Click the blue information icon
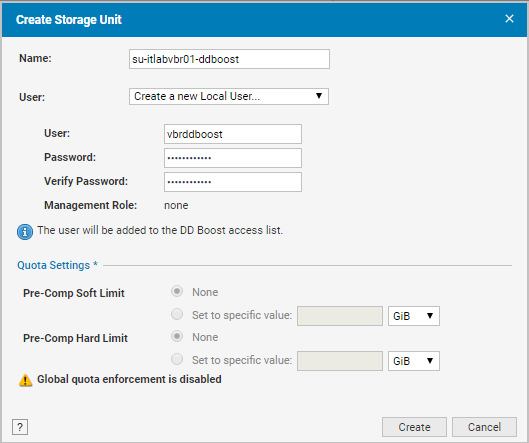 (25, 232)
